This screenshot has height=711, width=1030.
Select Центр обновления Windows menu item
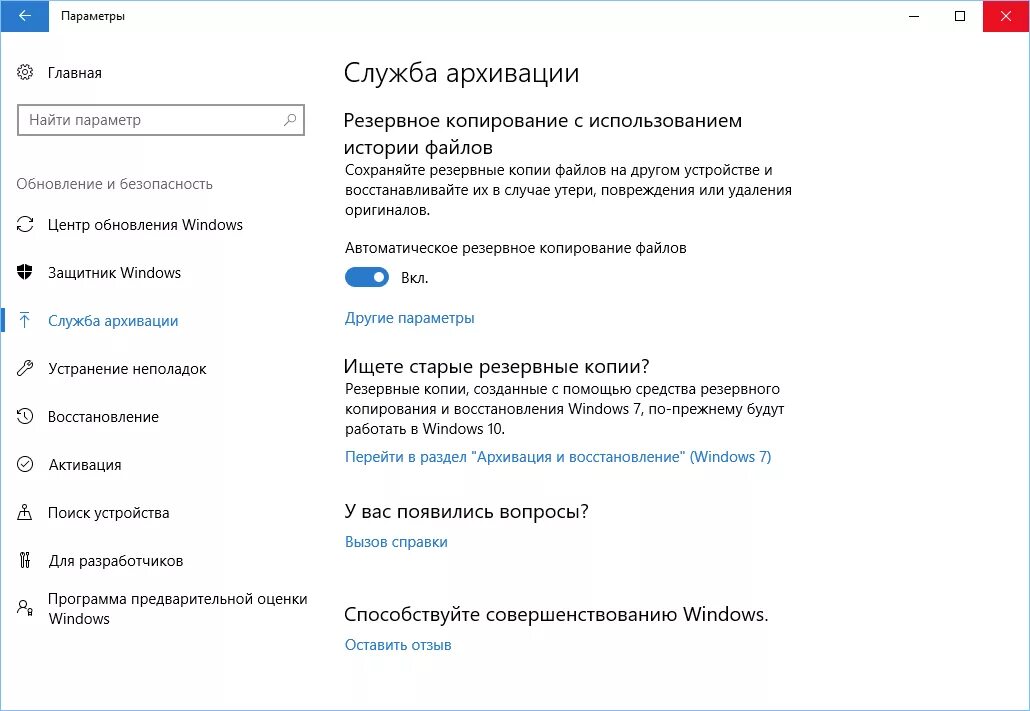[x=145, y=225]
